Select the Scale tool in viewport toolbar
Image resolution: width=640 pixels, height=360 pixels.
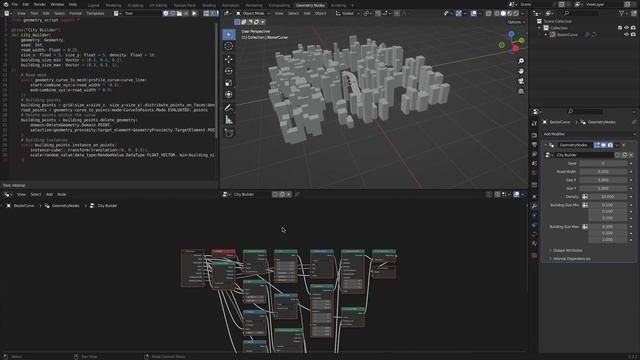pos(229,83)
